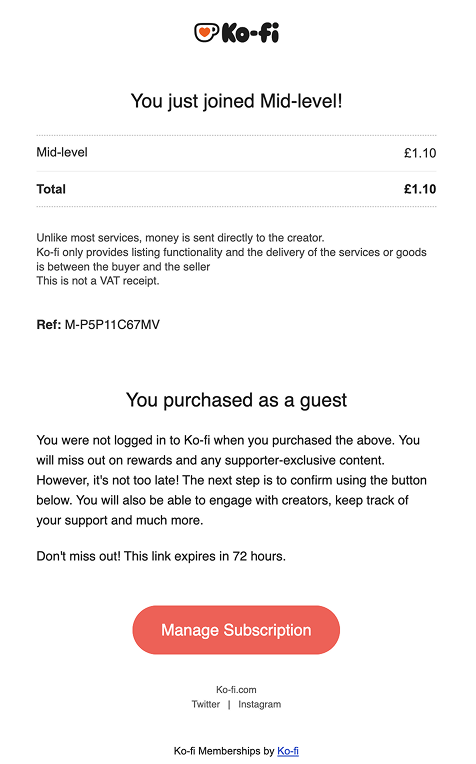Screen dimensions: 476x764
Task: Click the bold 'Ref:' label
Action: point(49,325)
